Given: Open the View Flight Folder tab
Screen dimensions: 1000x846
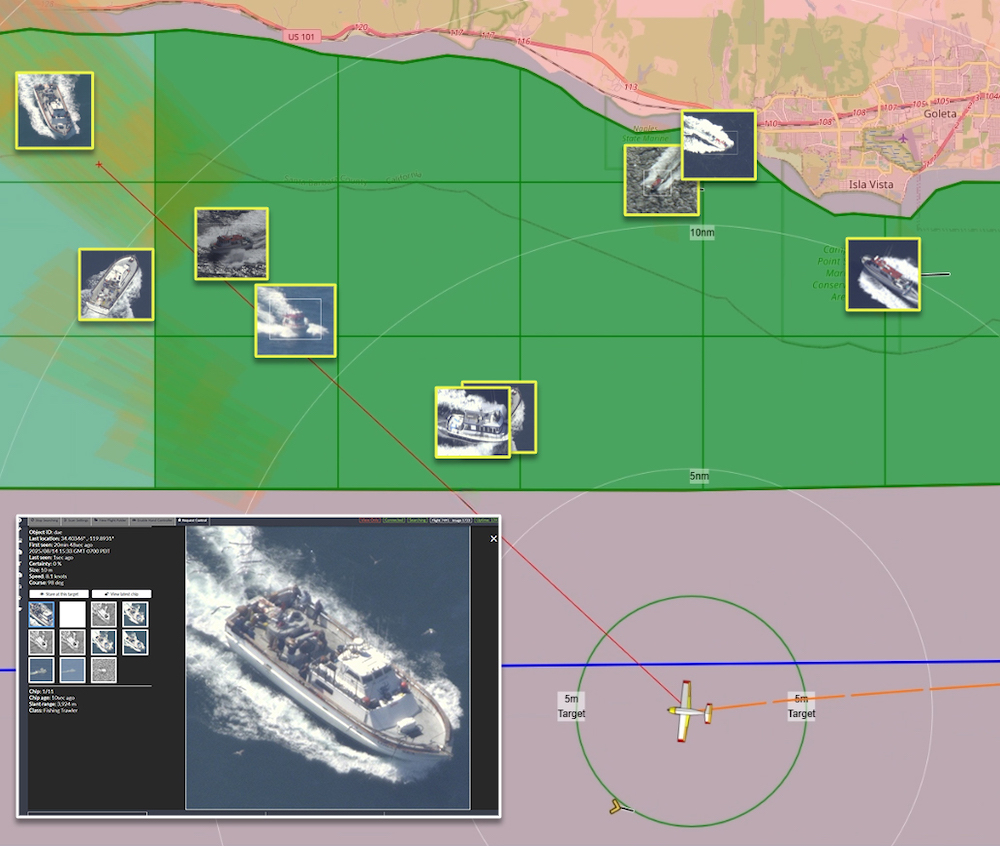Looking at the screenshot, I should click(110, 520).
